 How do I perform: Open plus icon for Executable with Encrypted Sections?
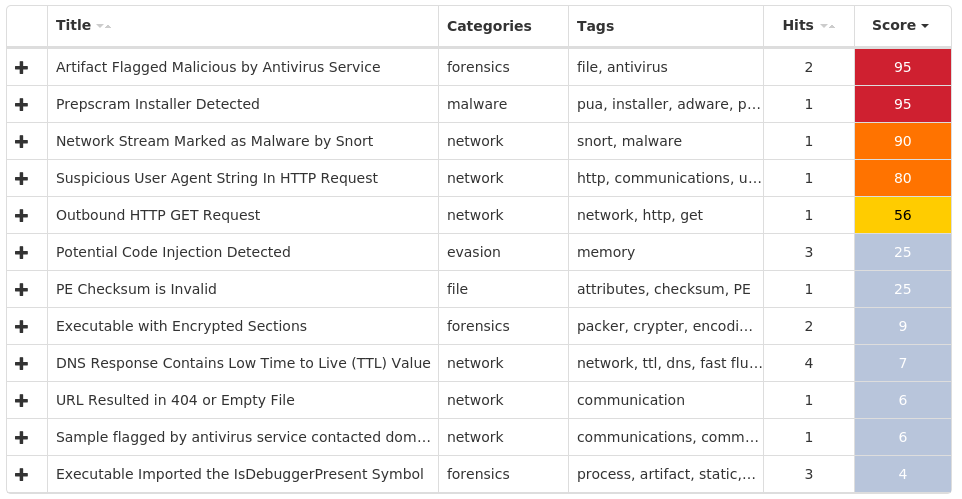21,327
